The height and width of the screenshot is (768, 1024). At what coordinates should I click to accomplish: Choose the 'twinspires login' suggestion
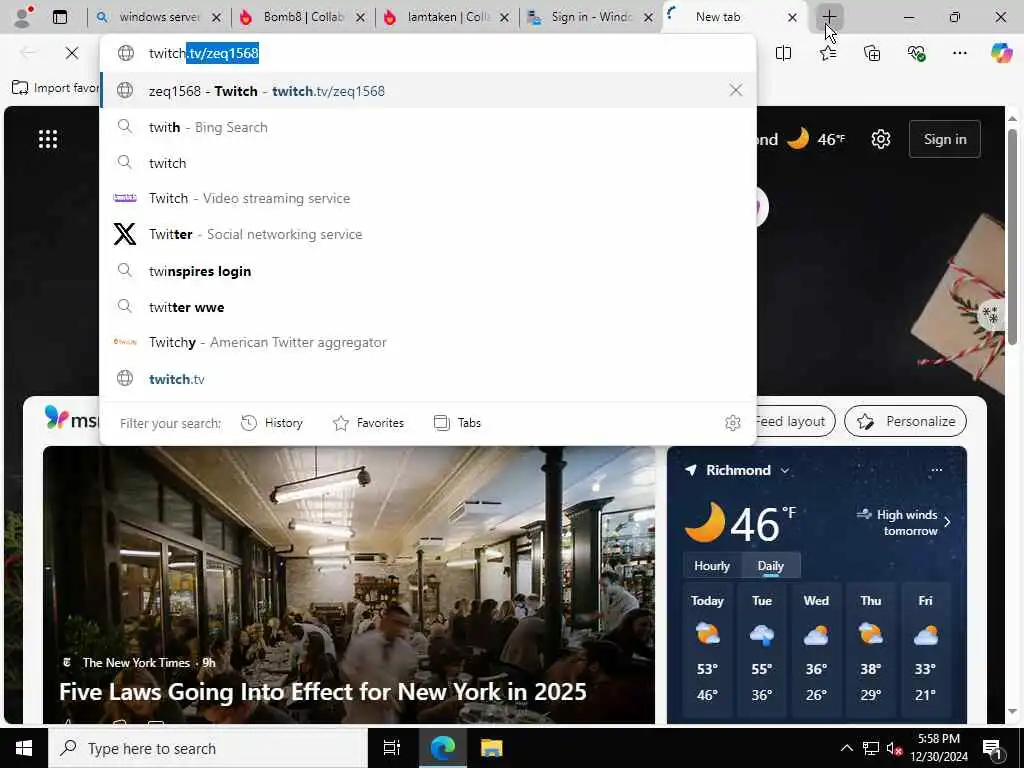tap(428, 270)
